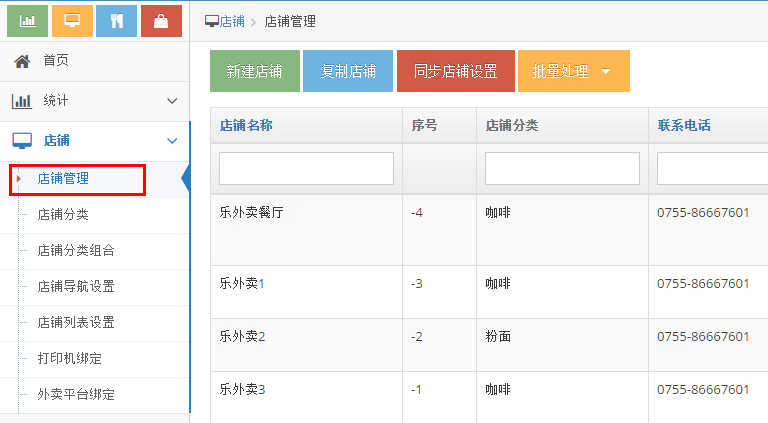Open the 统计 menu section

coord(95,101)
